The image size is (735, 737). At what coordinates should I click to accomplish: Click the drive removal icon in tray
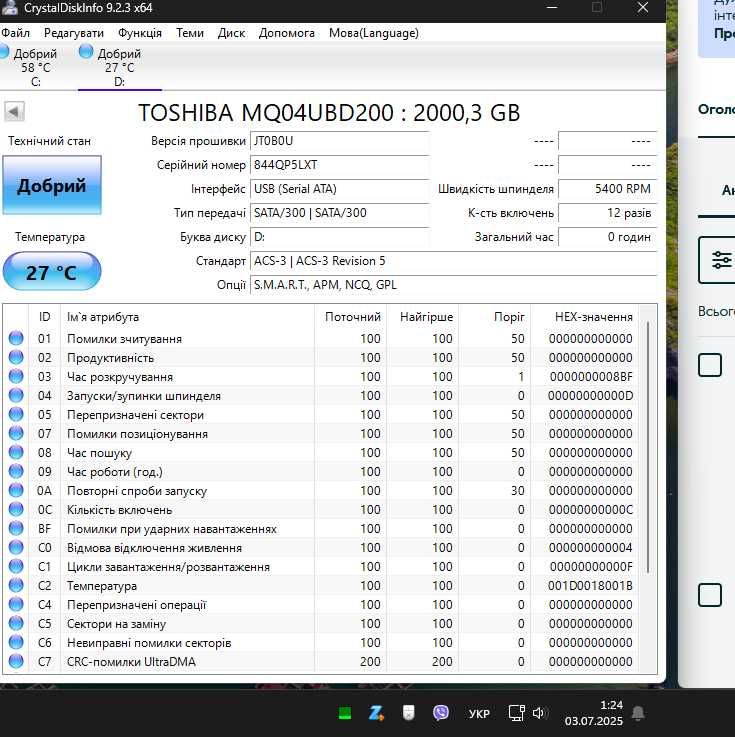pos(408,713)
